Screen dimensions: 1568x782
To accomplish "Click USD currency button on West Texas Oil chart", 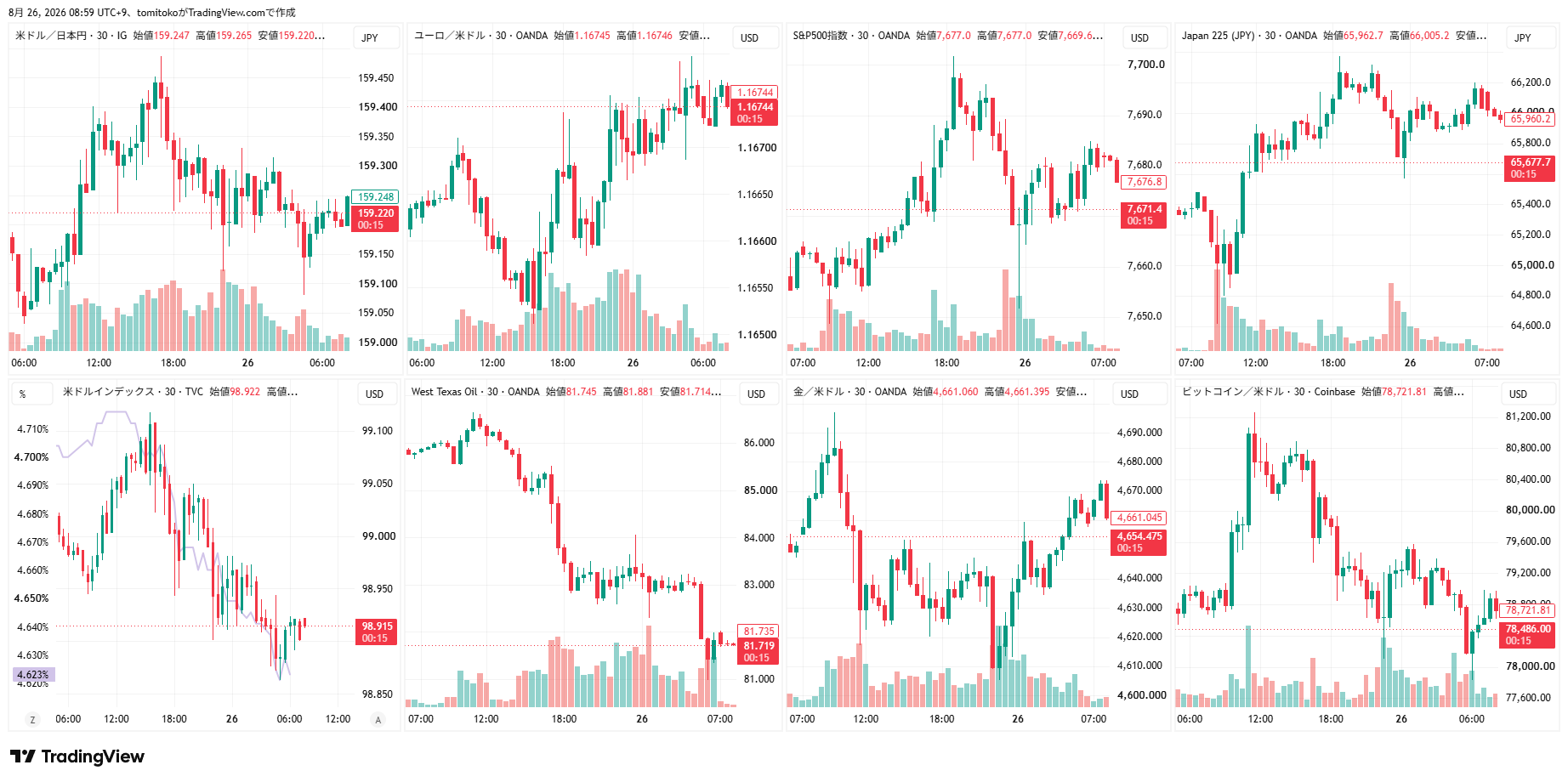I will point(756,394).
